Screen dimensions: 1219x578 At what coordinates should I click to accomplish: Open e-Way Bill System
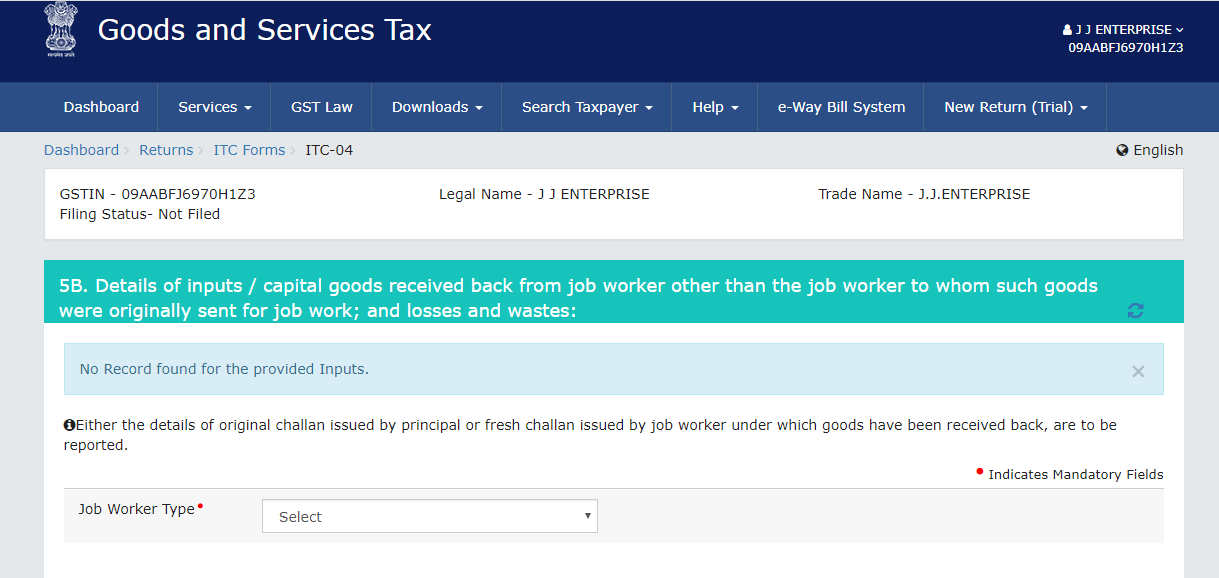(842, 107)
